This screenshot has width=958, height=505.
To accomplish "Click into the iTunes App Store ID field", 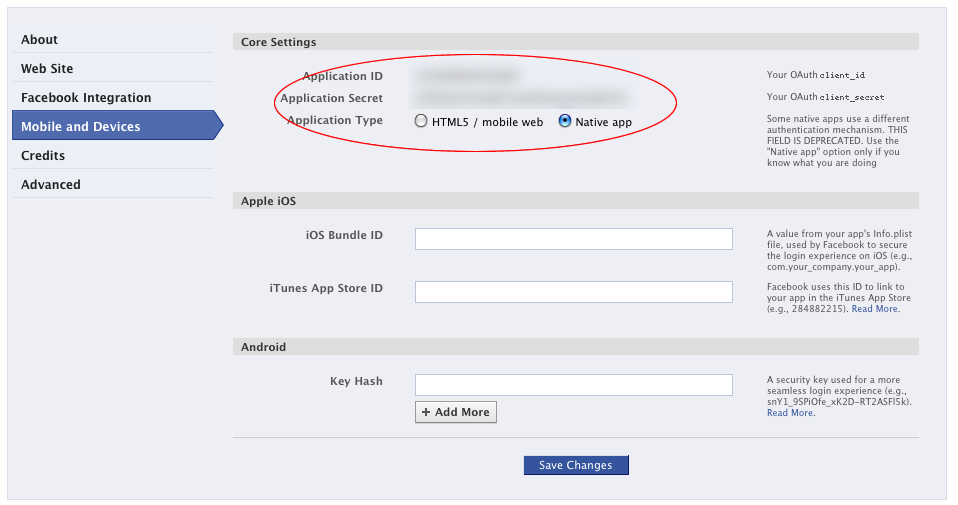I will coord(573,292).
